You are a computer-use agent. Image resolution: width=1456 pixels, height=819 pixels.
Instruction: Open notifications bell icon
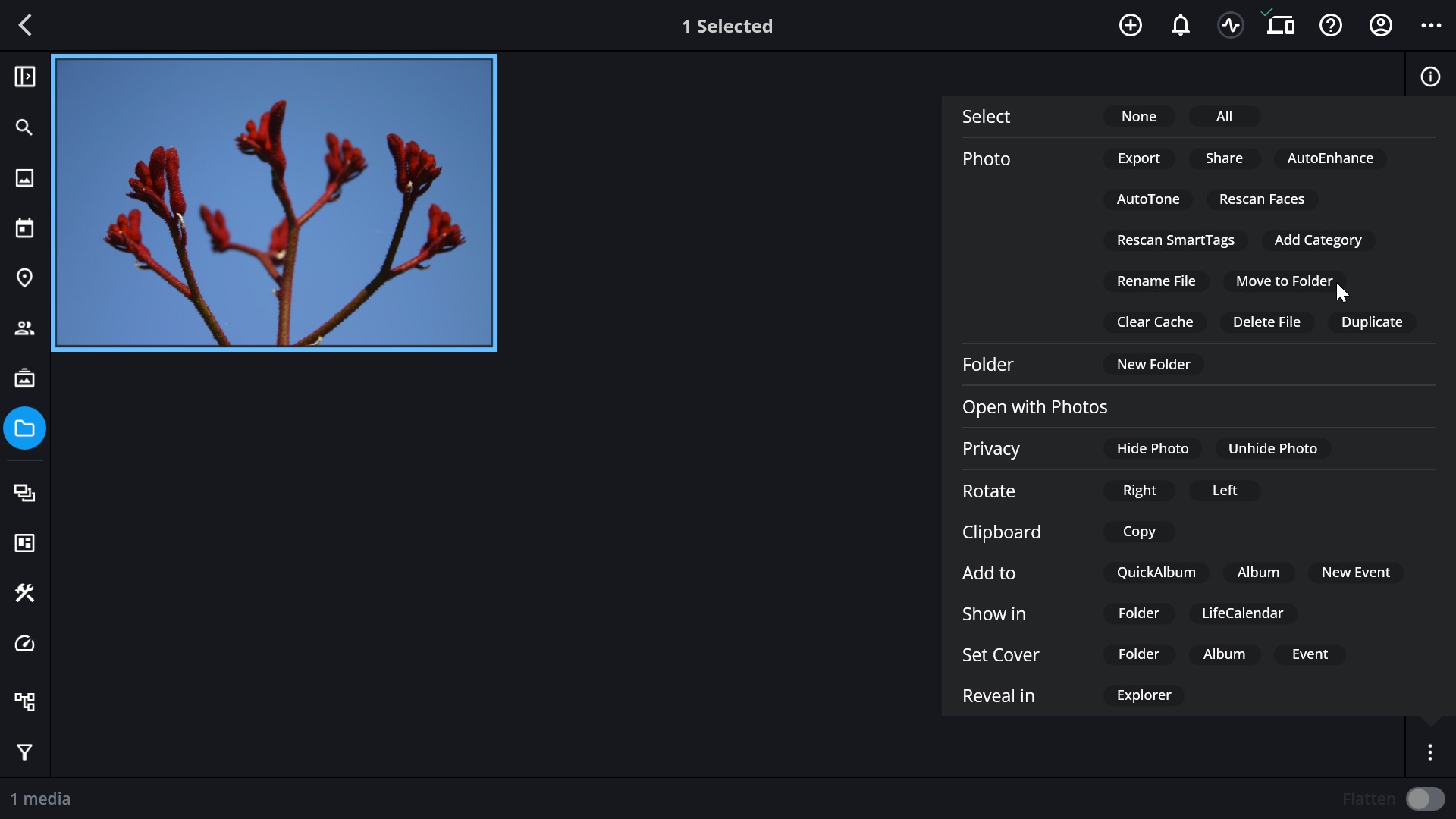[x=1180, y=25]
